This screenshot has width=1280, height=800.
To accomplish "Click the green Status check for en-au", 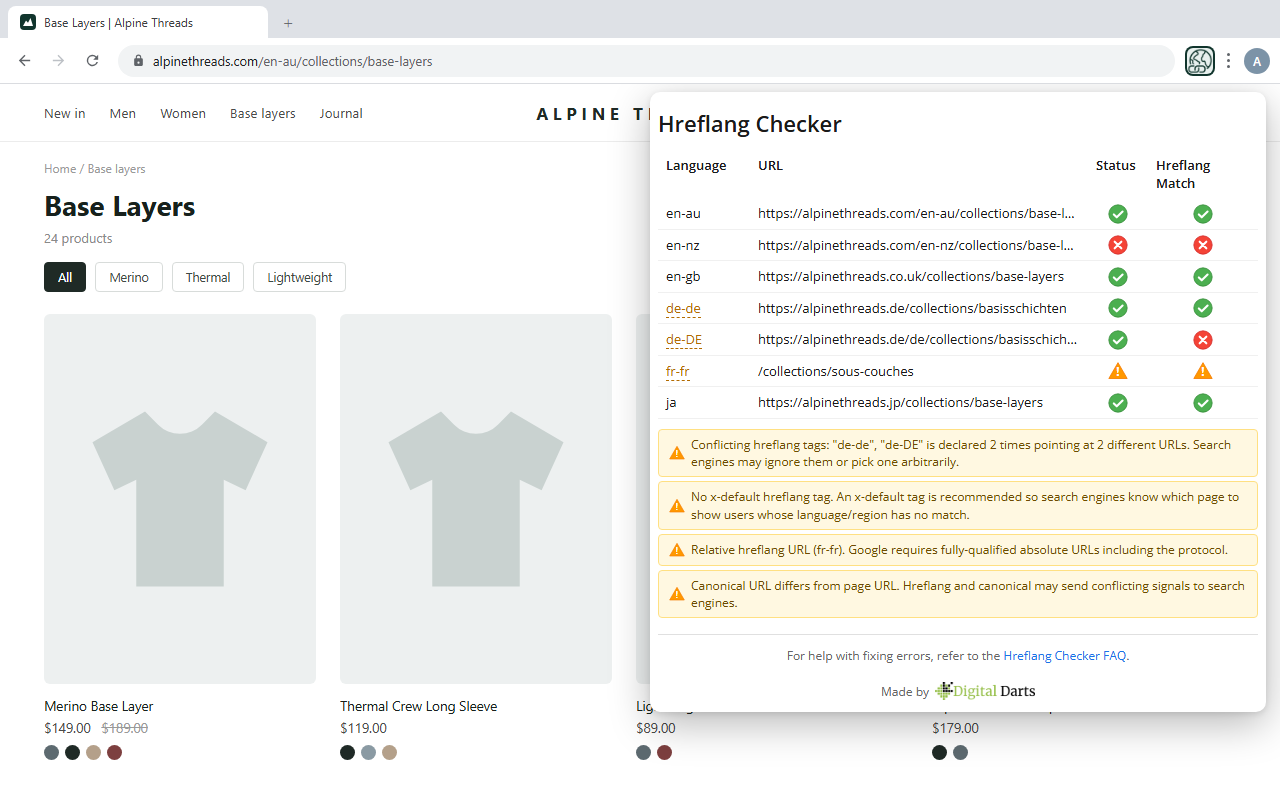I will [x=1118, y=214].
